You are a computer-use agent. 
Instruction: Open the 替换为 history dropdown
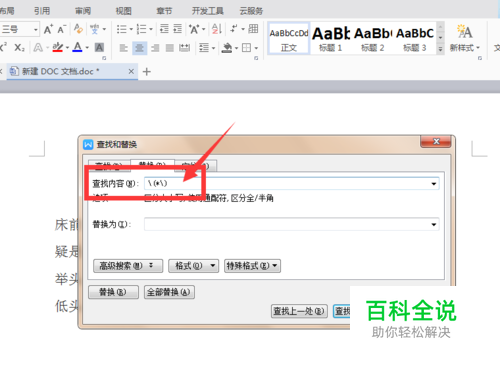[x=434, y=224]
